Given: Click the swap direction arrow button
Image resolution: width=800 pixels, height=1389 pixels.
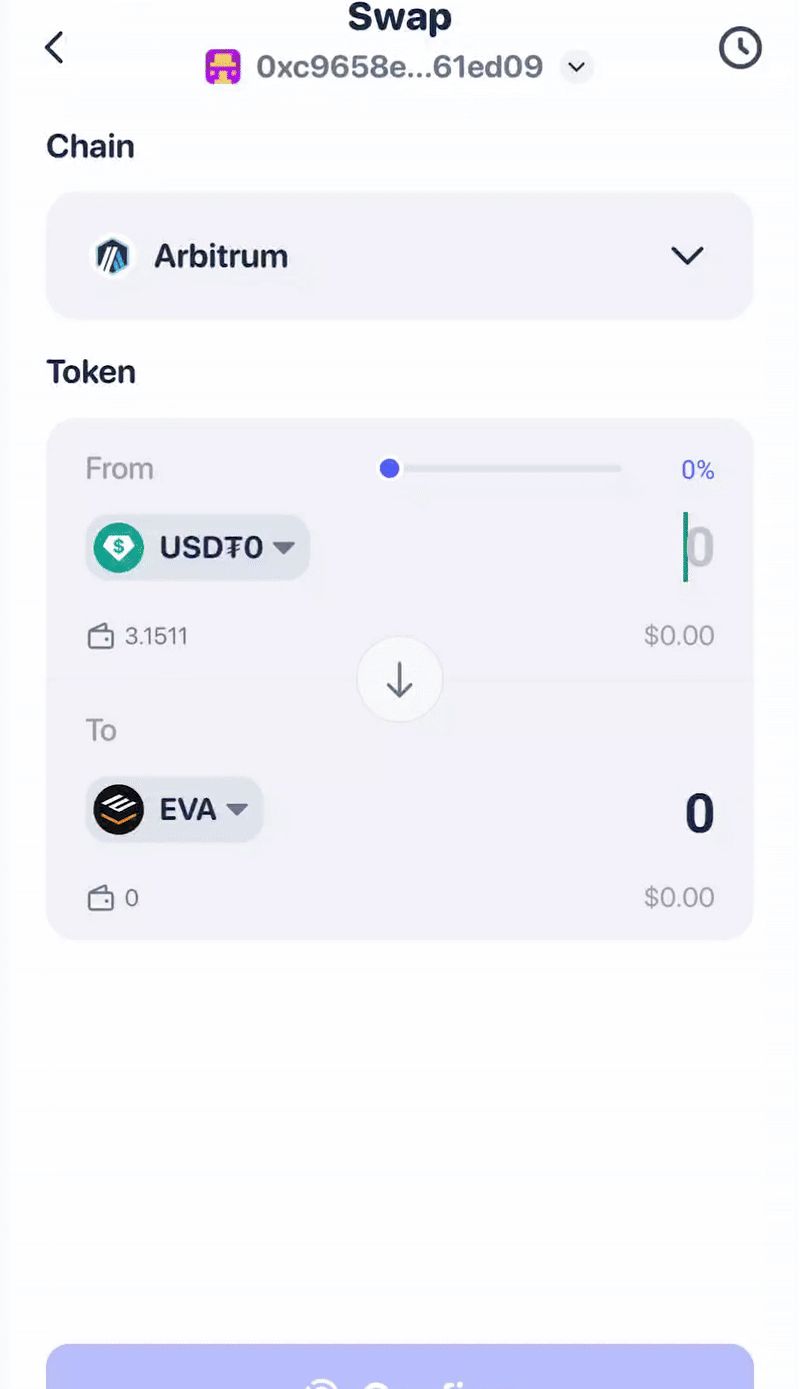Looking at the screenshot, I should point(400,680).
